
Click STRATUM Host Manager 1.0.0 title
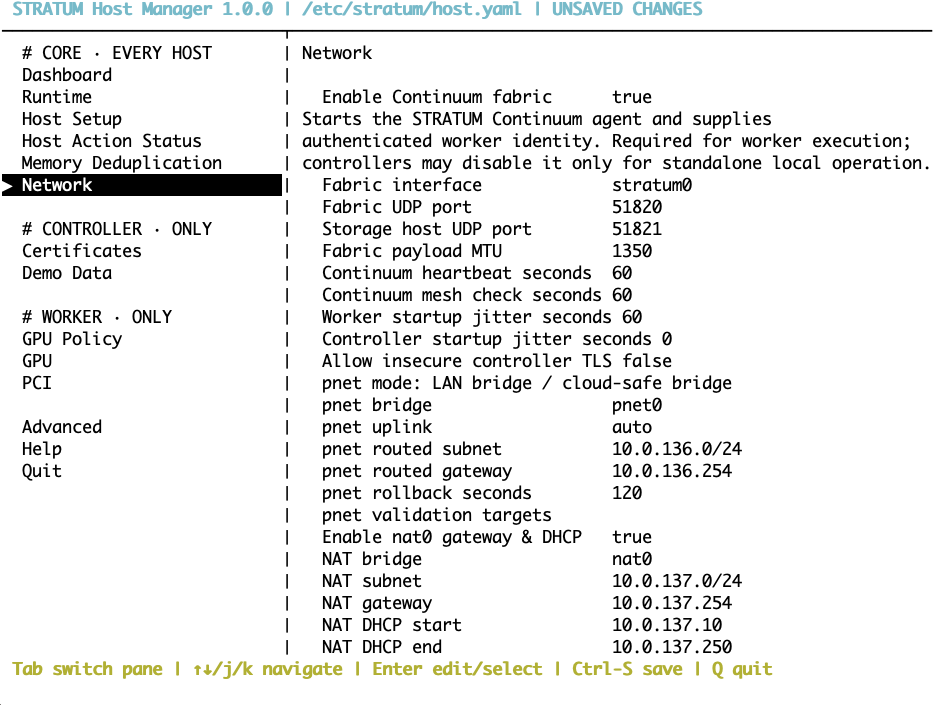point(142,9)
